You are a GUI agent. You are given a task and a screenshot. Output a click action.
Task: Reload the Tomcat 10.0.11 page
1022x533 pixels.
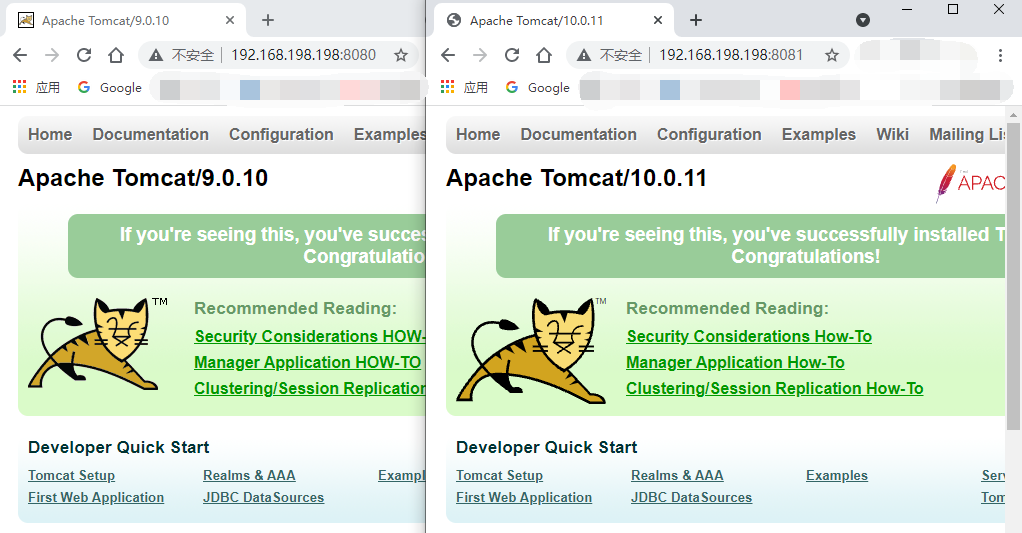512,55
